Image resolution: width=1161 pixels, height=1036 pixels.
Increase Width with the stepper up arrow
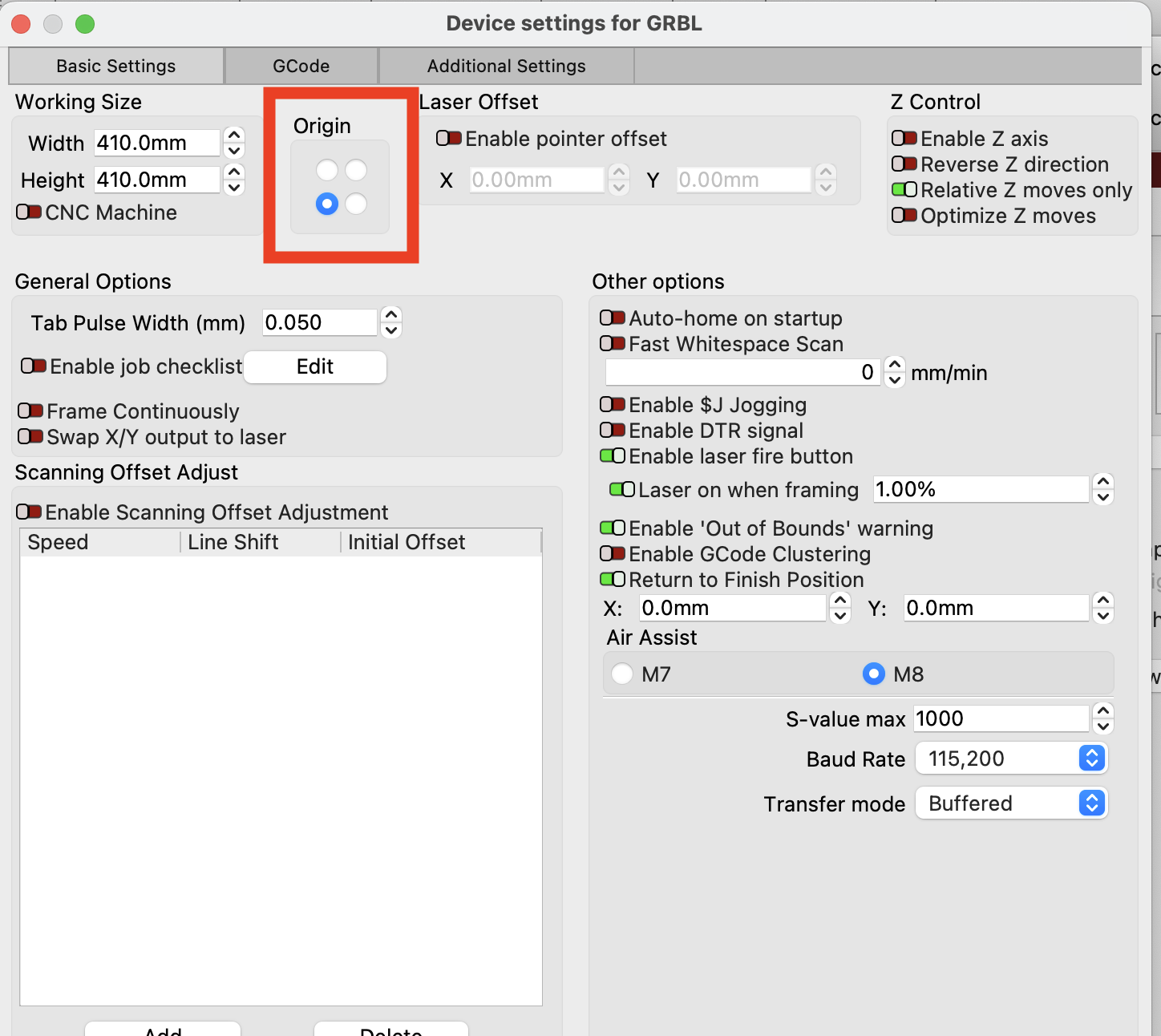click(x=234, y=135)
